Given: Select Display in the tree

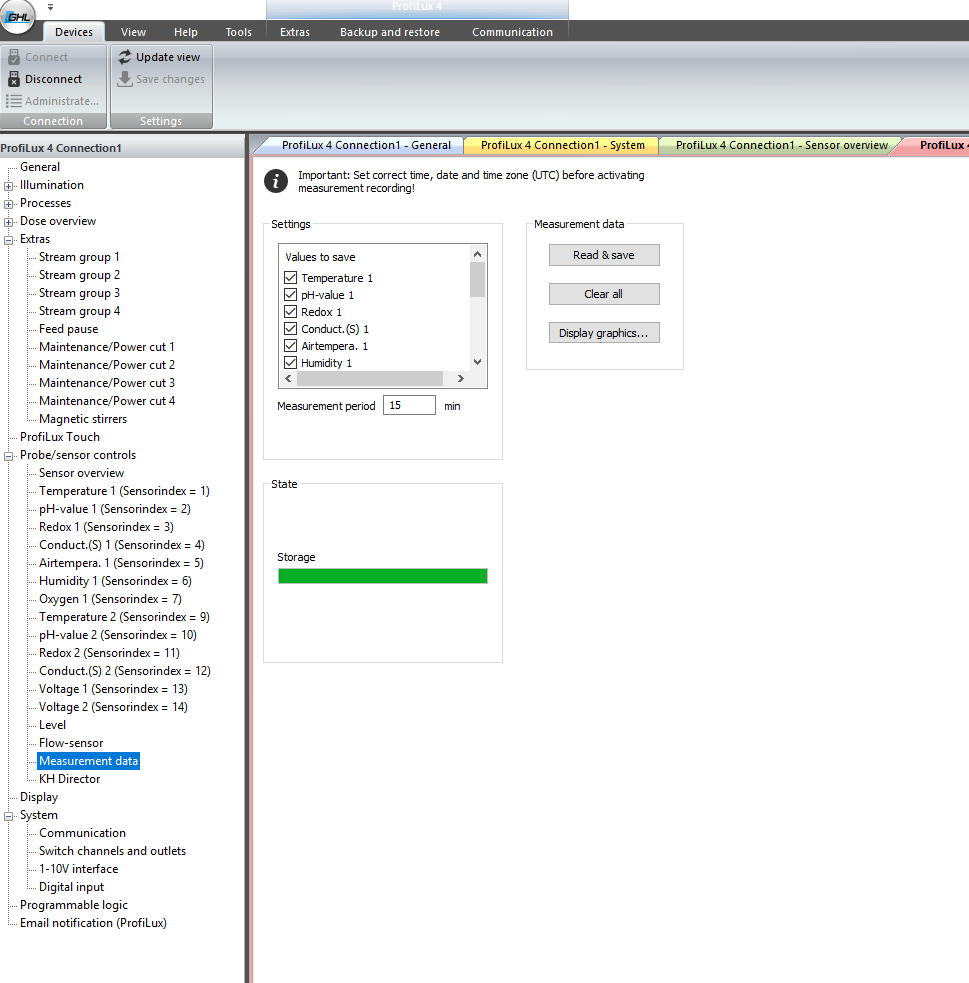Looking at the screenshot, I should [39, 797].
